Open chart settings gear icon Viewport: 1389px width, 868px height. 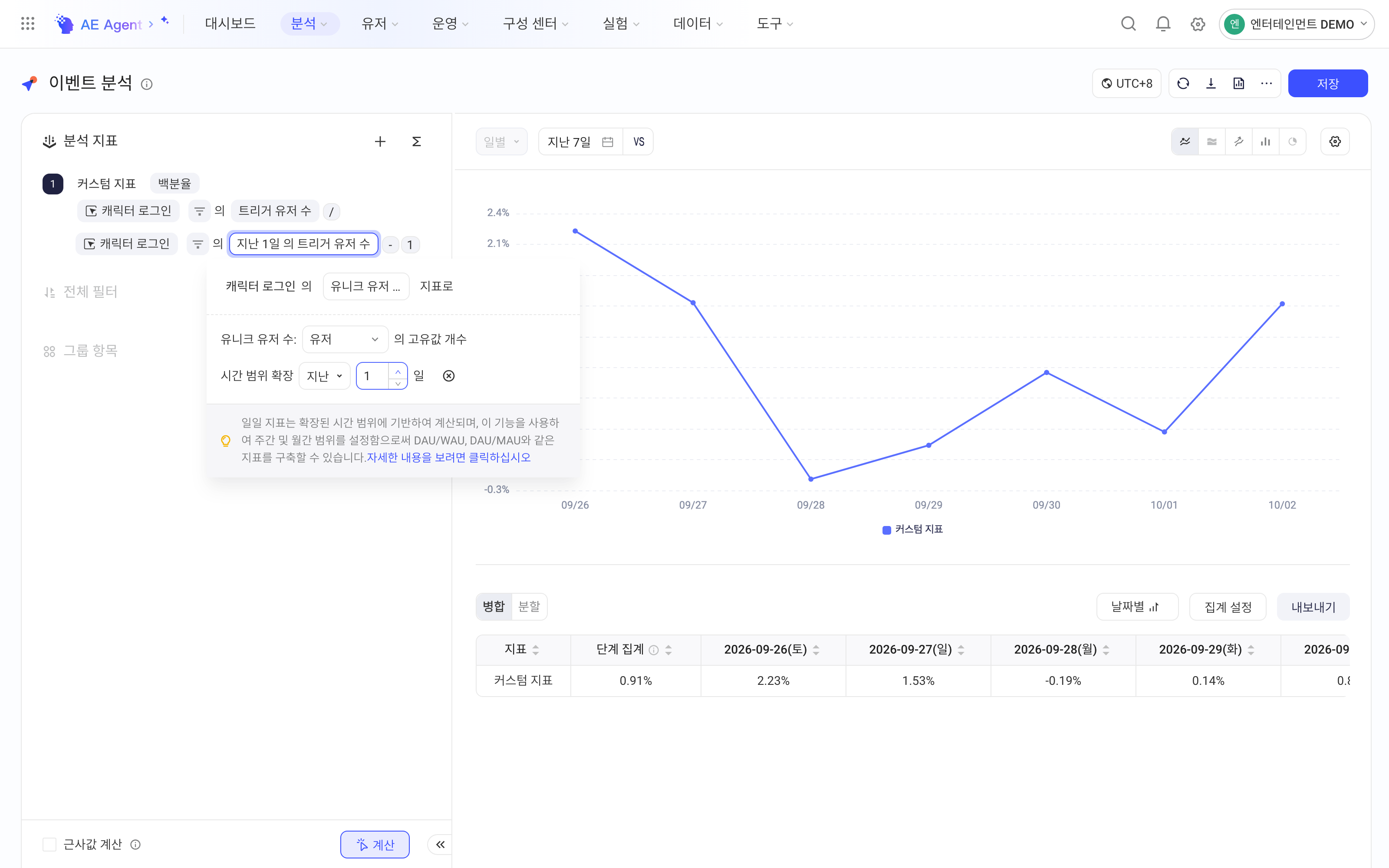[1335, 141]
